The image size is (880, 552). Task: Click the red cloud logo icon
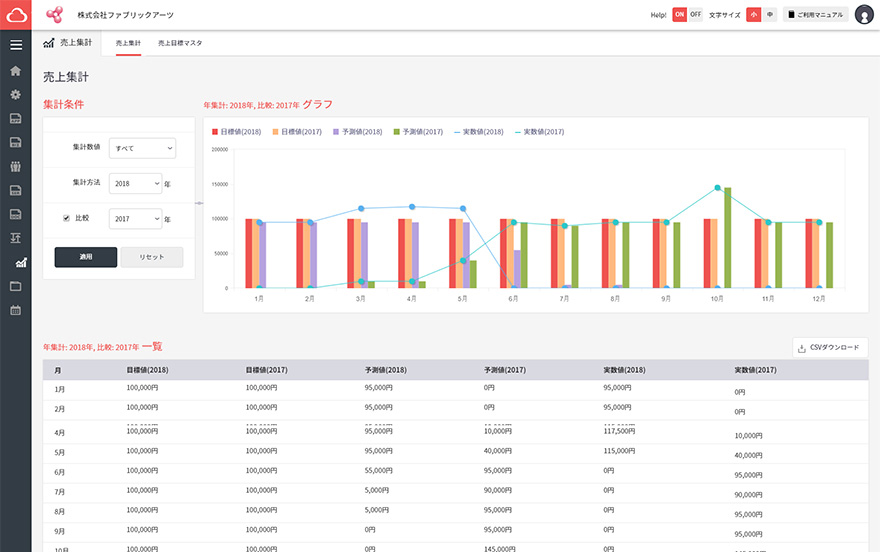pos(16,15)
